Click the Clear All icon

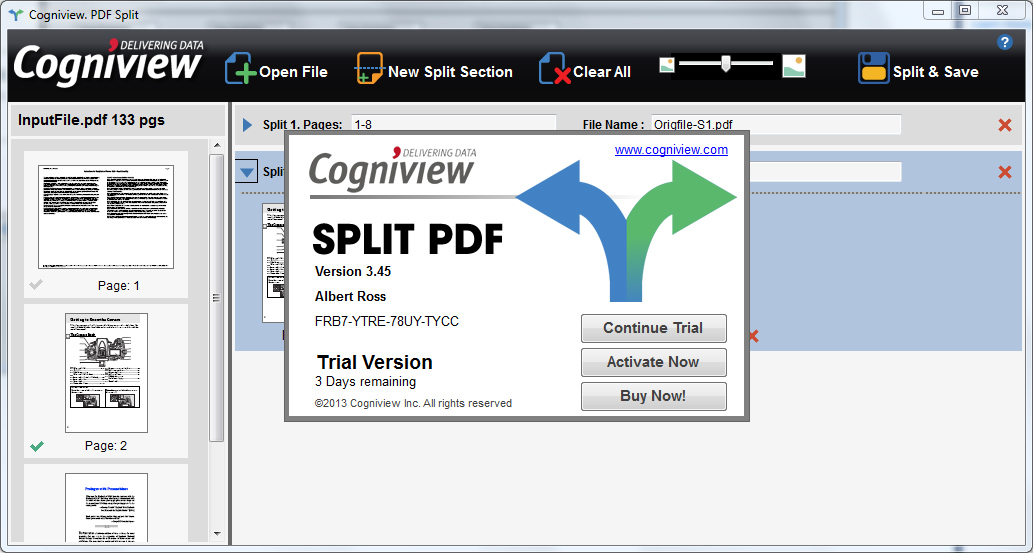(555, 69)
